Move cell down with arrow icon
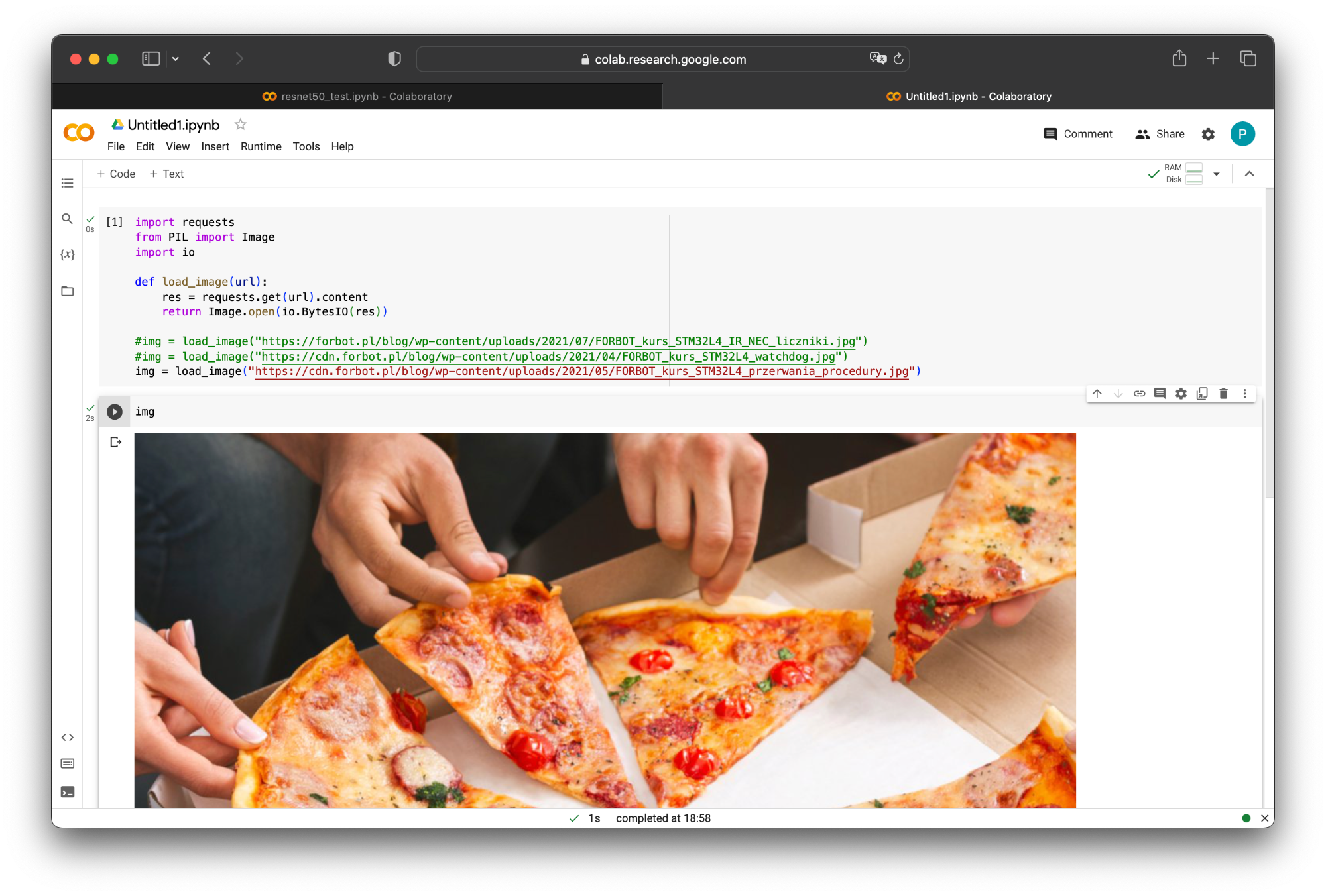This screenshot has height=896, width=1326. coord(1118,394)
